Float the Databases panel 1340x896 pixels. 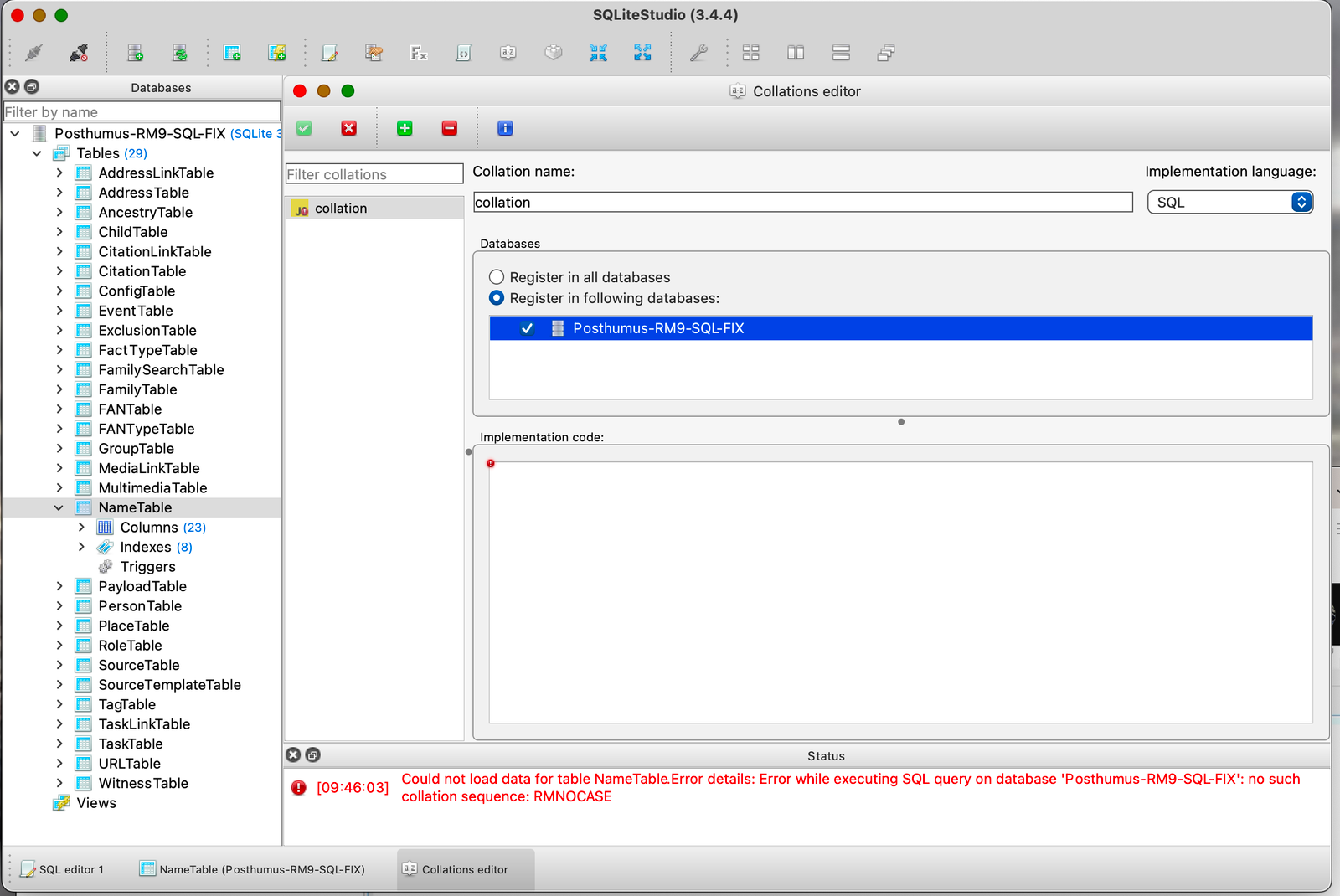click(32, 86)
